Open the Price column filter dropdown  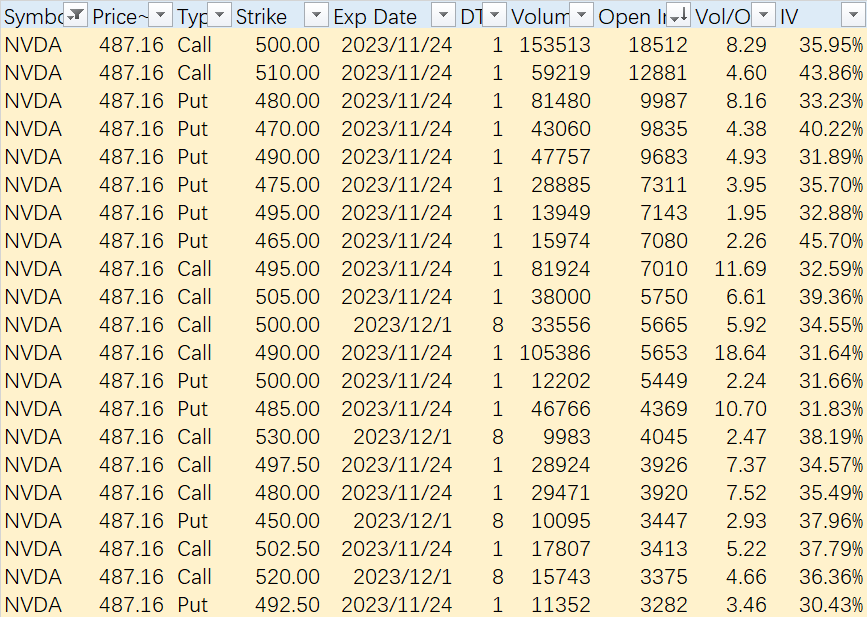coord(160,15)
